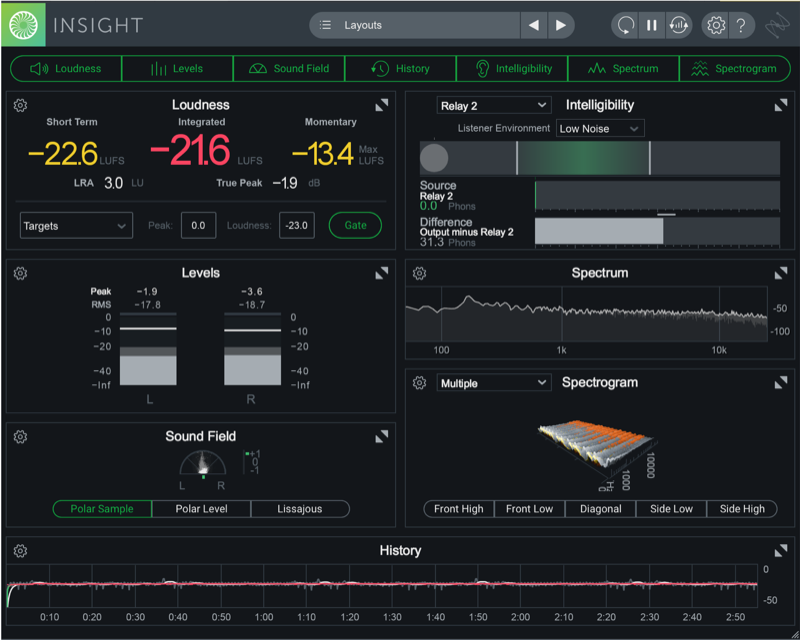Click the LRA value 3.0

tap(113, 183)
